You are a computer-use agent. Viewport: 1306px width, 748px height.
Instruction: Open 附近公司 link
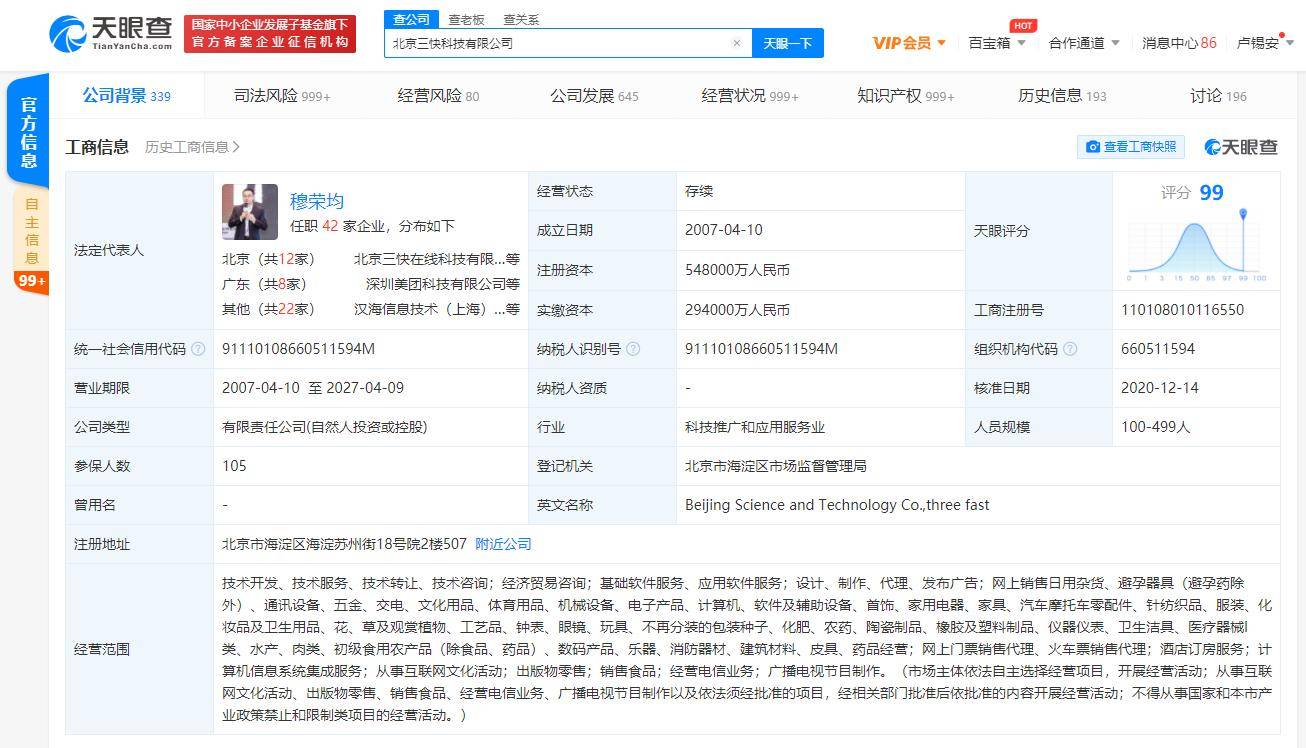coord(503,544)
